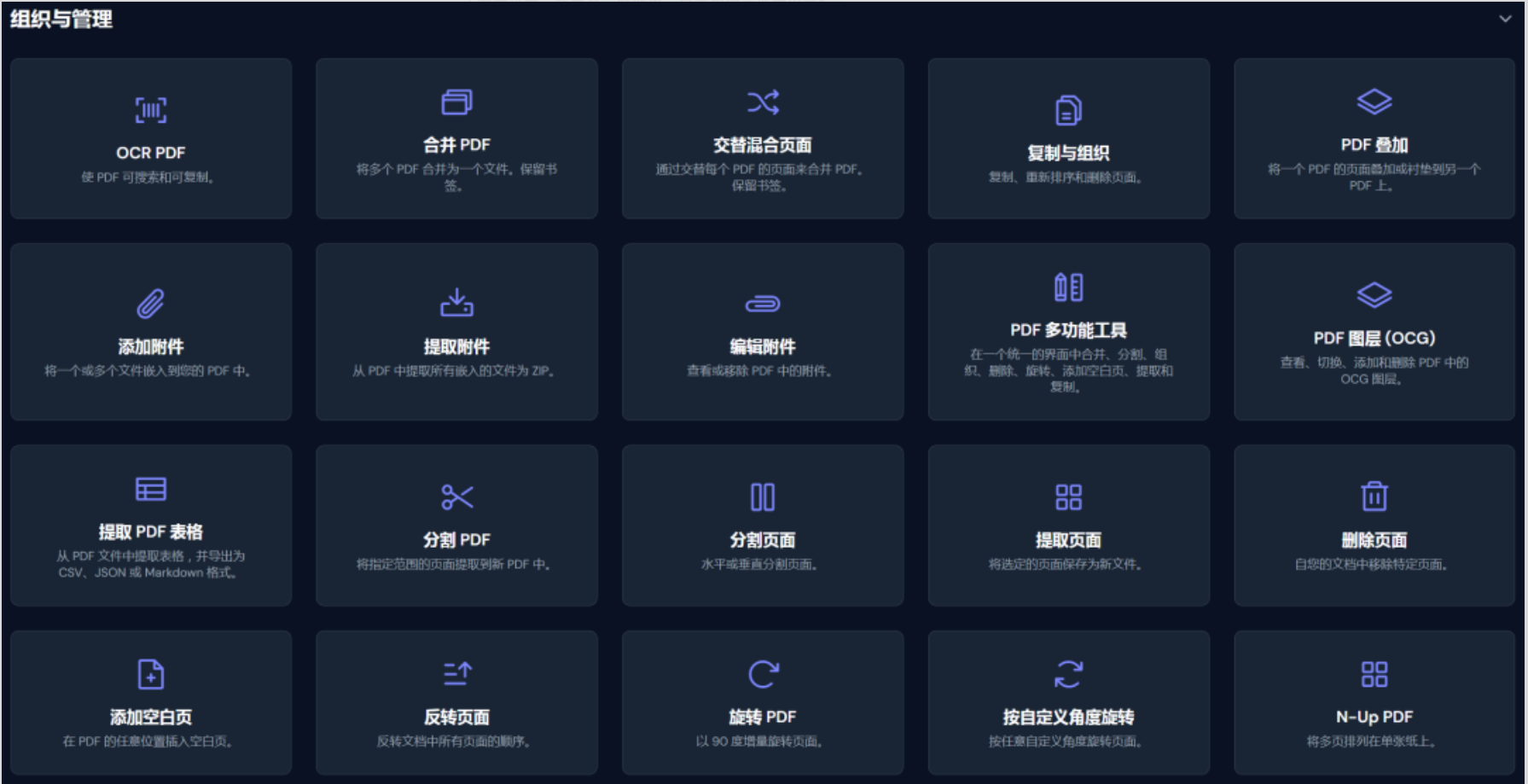Click description '按任意自定义角度旋转页面。'
1528x784 pixels.
[1065, 741]
